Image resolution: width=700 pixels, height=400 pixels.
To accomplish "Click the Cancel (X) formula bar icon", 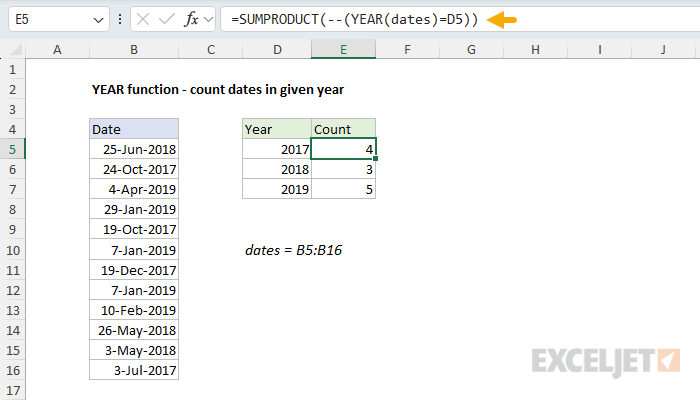I will pyautogui.click(x=144, y=19).
